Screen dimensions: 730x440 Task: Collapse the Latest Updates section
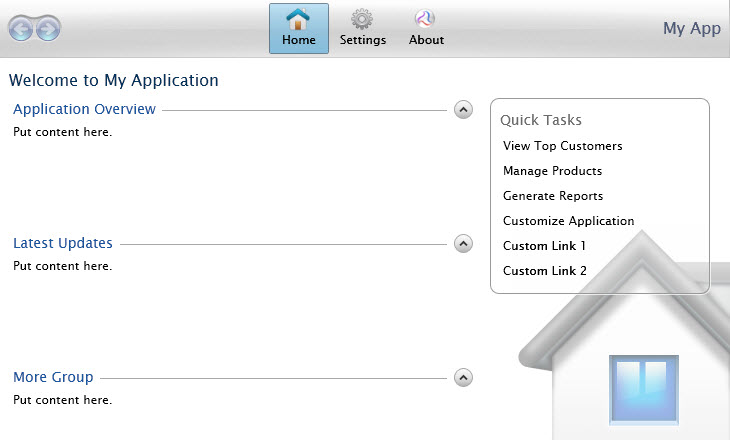pos(463,244)
